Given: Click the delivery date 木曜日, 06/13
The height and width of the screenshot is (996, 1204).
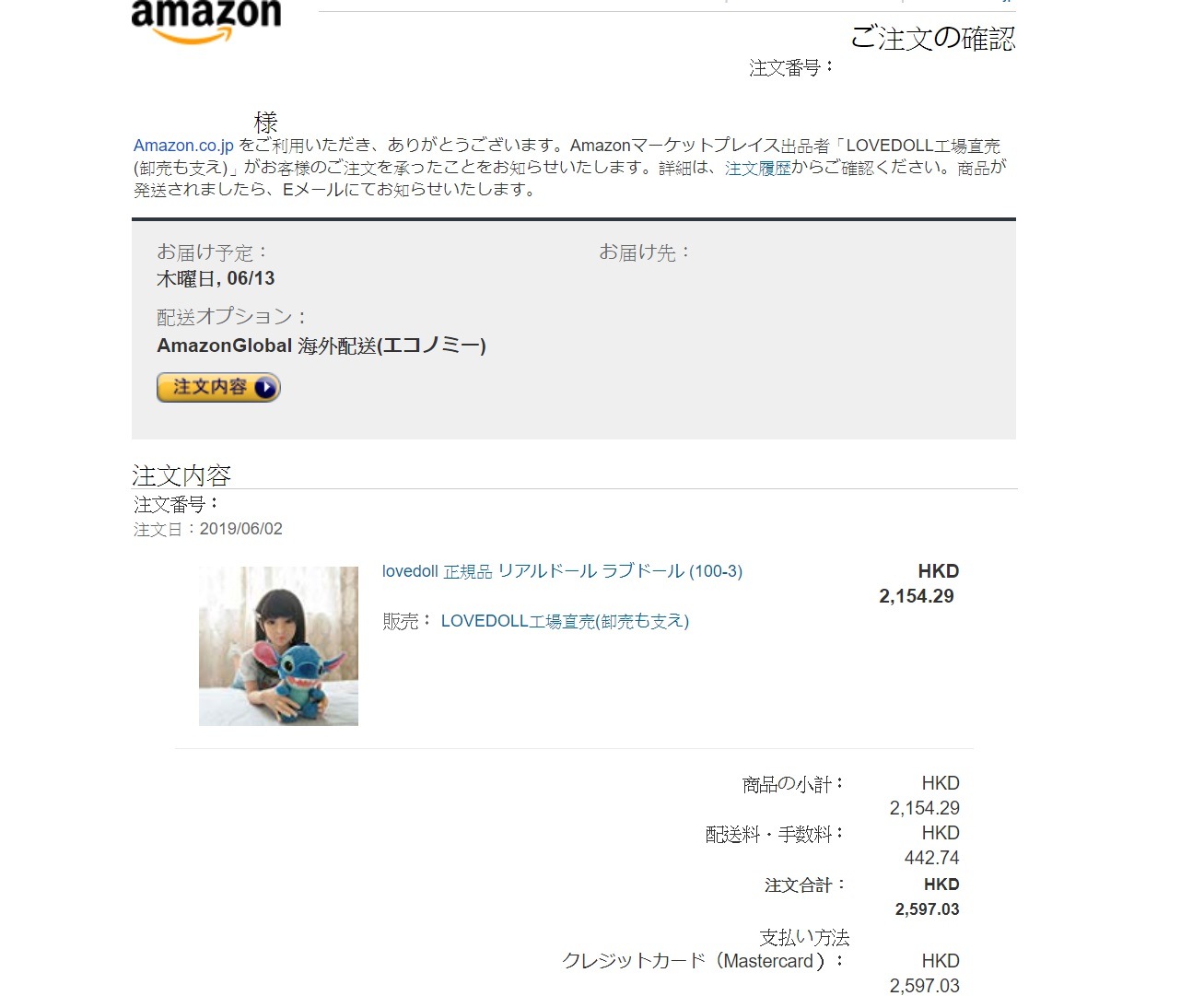Looking at the screenshot, I should (216, 279).
